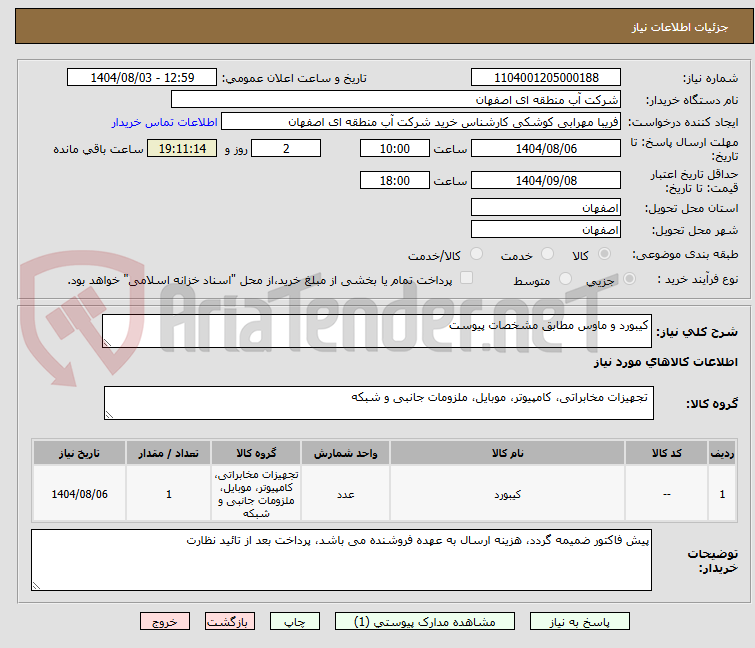Click the جزئیات اطلاعات نیاز page title
The height and width of the screenshot is (648, 755).
(x=680, y=27)
